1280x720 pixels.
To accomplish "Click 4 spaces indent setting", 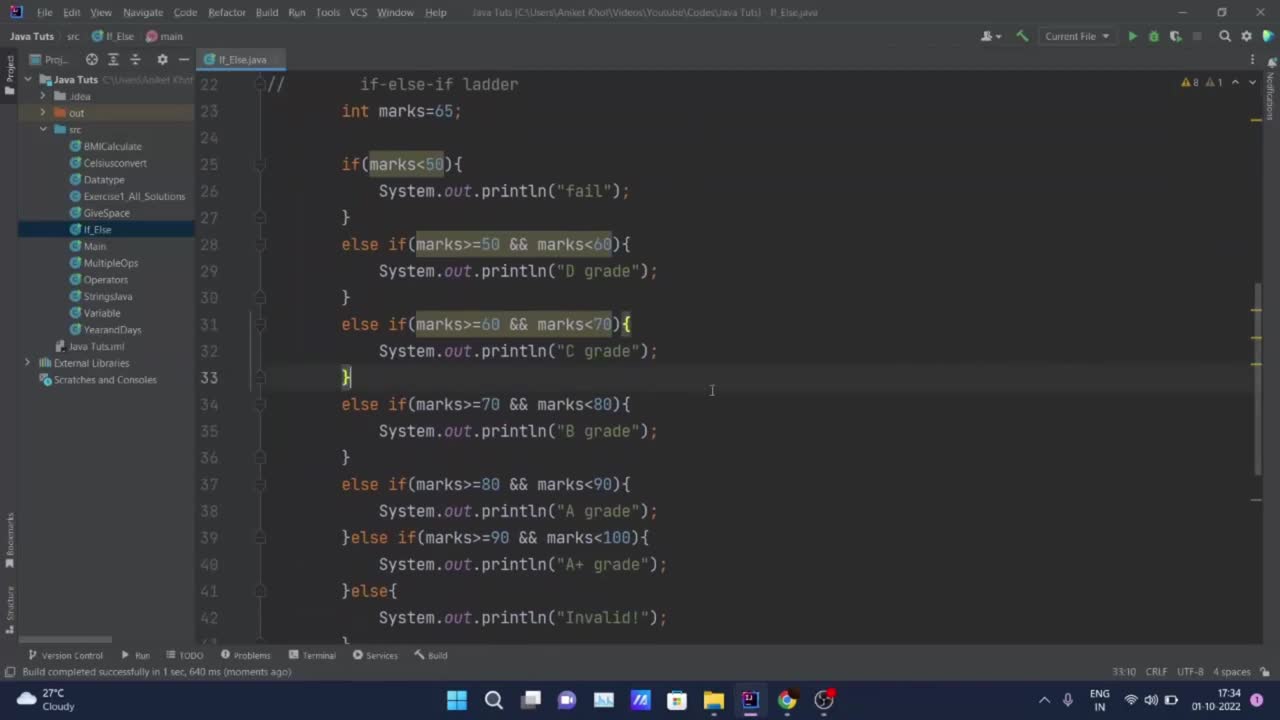I will click(1231, 672).
